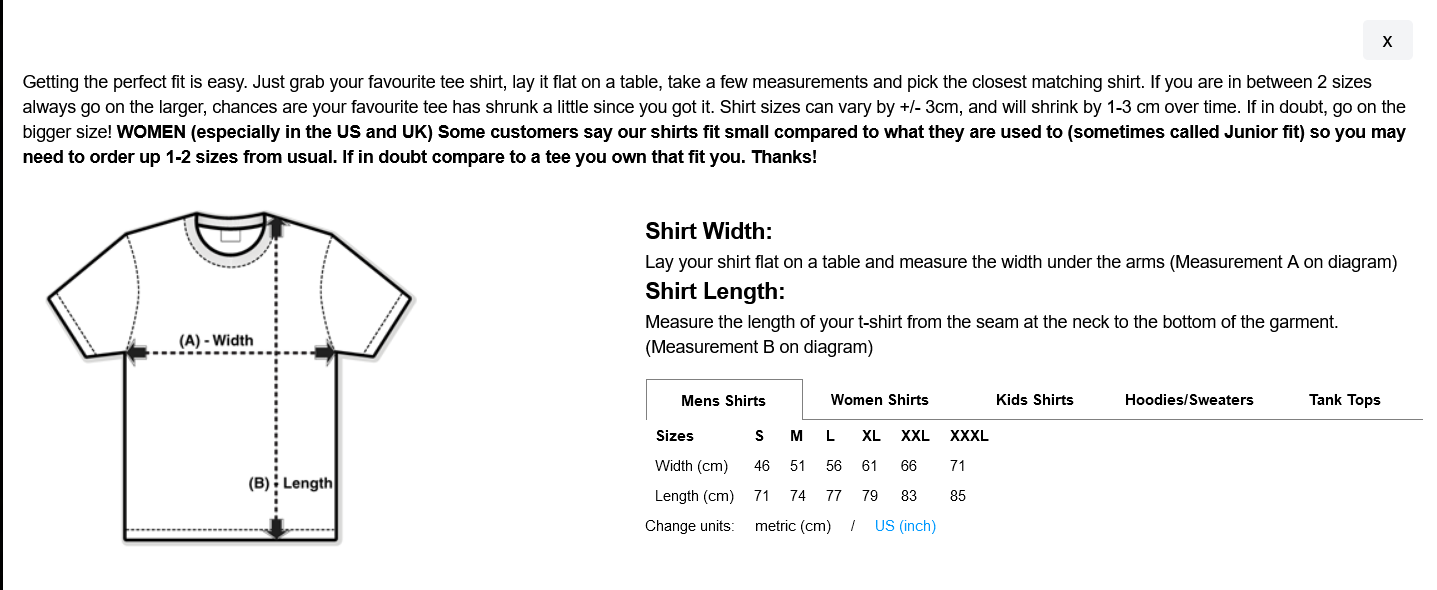Click the Shirt Length heading

715,291
